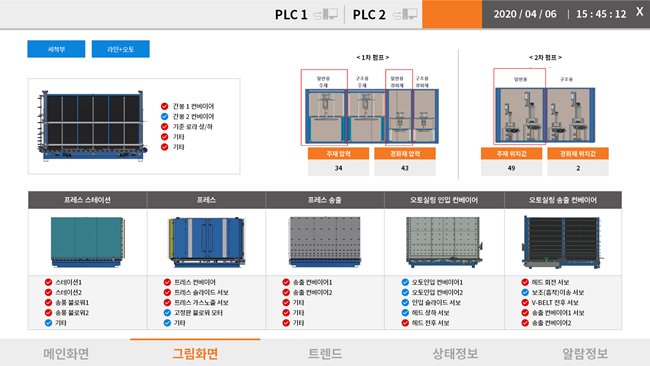Click the washer unit image beside 간봉 컨베이어 list

coord(92,126)
